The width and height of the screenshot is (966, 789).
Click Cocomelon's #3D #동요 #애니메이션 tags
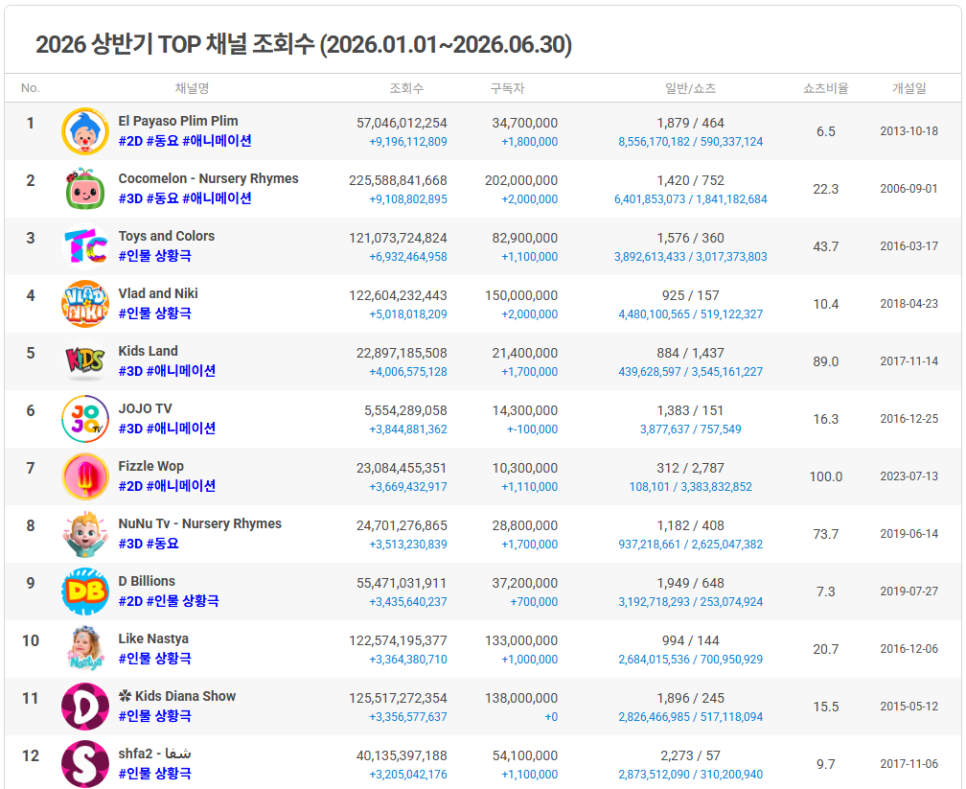pos(185,198)
